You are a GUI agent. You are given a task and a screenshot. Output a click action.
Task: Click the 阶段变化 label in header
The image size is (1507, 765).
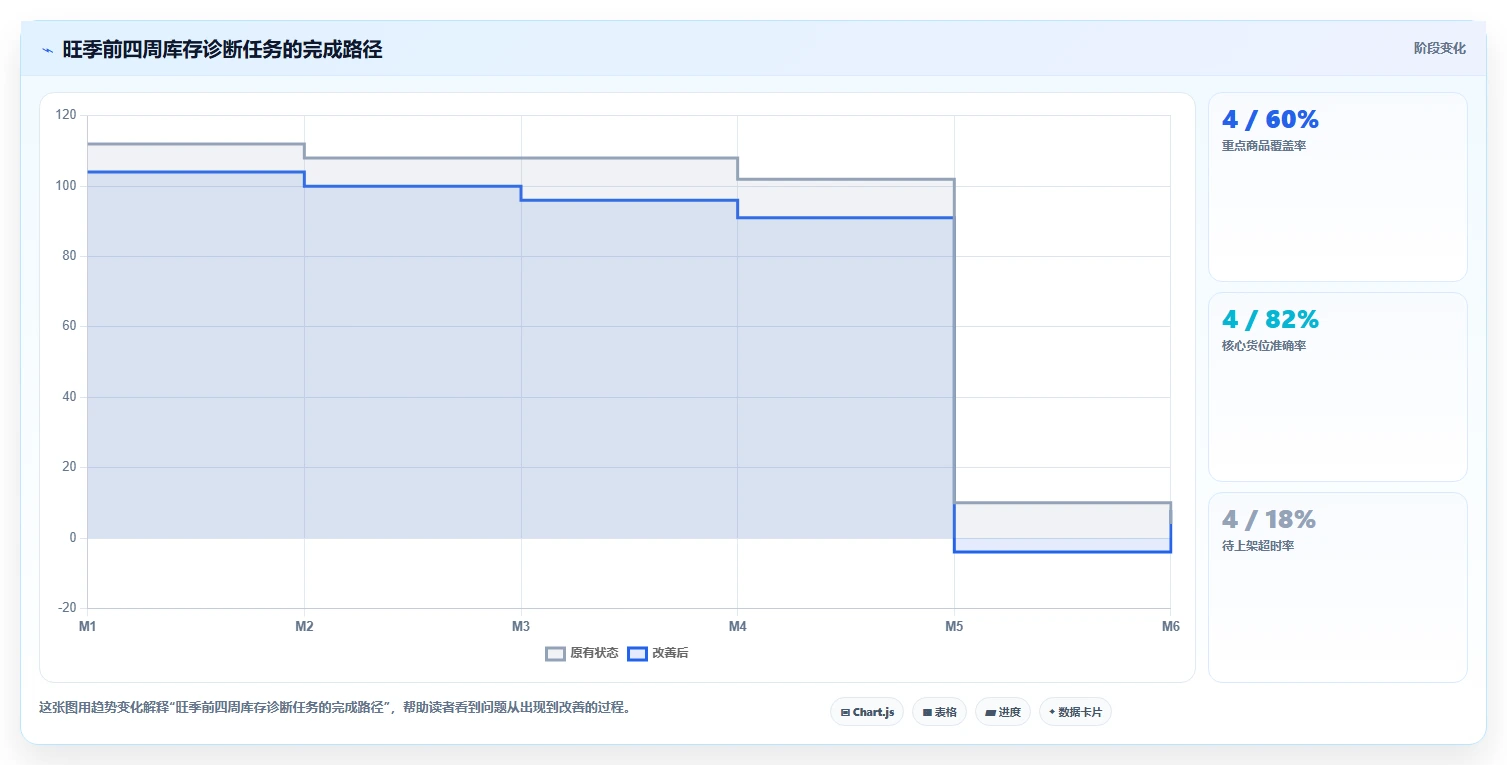coord(1439,48)
